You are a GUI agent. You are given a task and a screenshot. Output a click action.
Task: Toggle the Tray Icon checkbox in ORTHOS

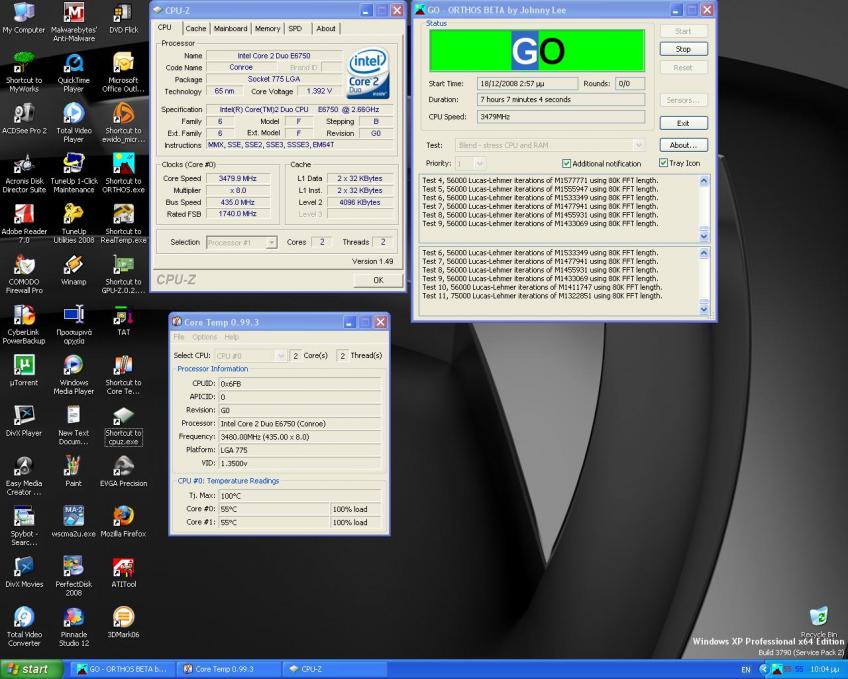663,163
